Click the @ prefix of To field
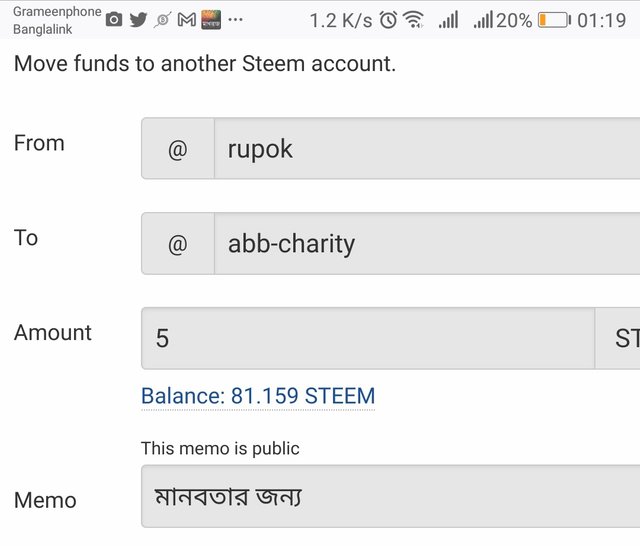 [x=178, y=244]
